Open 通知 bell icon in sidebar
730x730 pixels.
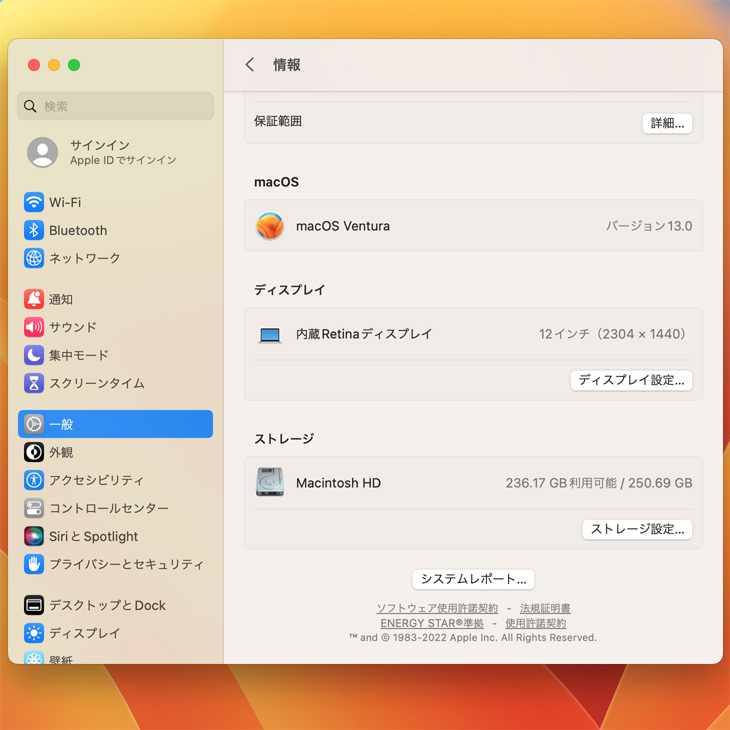[34, 299]
